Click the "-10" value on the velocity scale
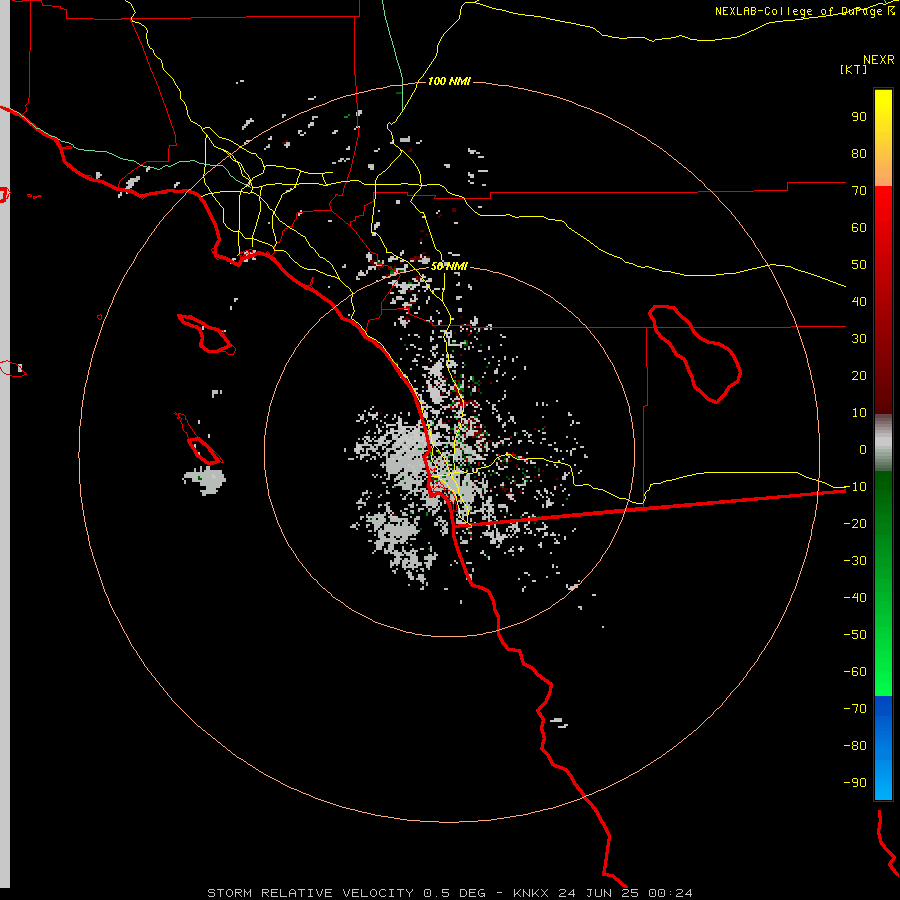This screenshot has height=900, width=900. (x=855, y=487)
